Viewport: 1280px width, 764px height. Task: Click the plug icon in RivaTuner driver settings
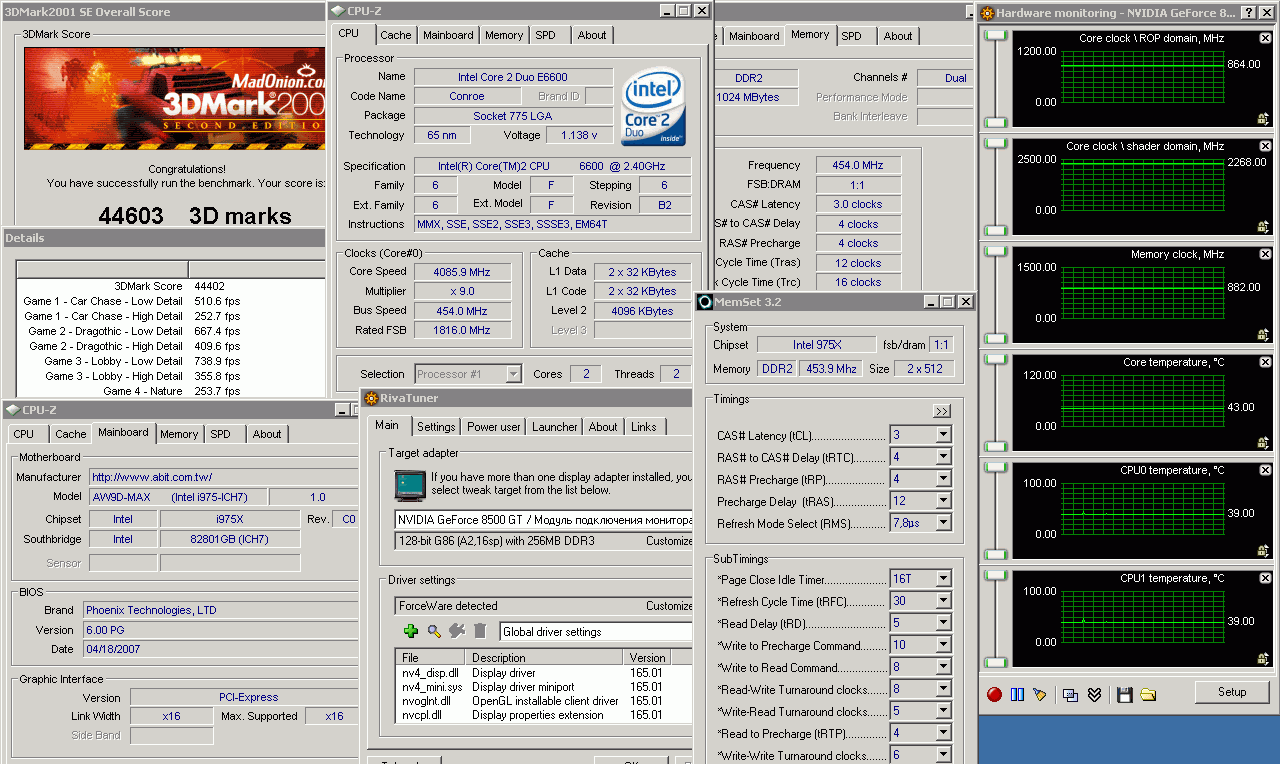(457, 631)
